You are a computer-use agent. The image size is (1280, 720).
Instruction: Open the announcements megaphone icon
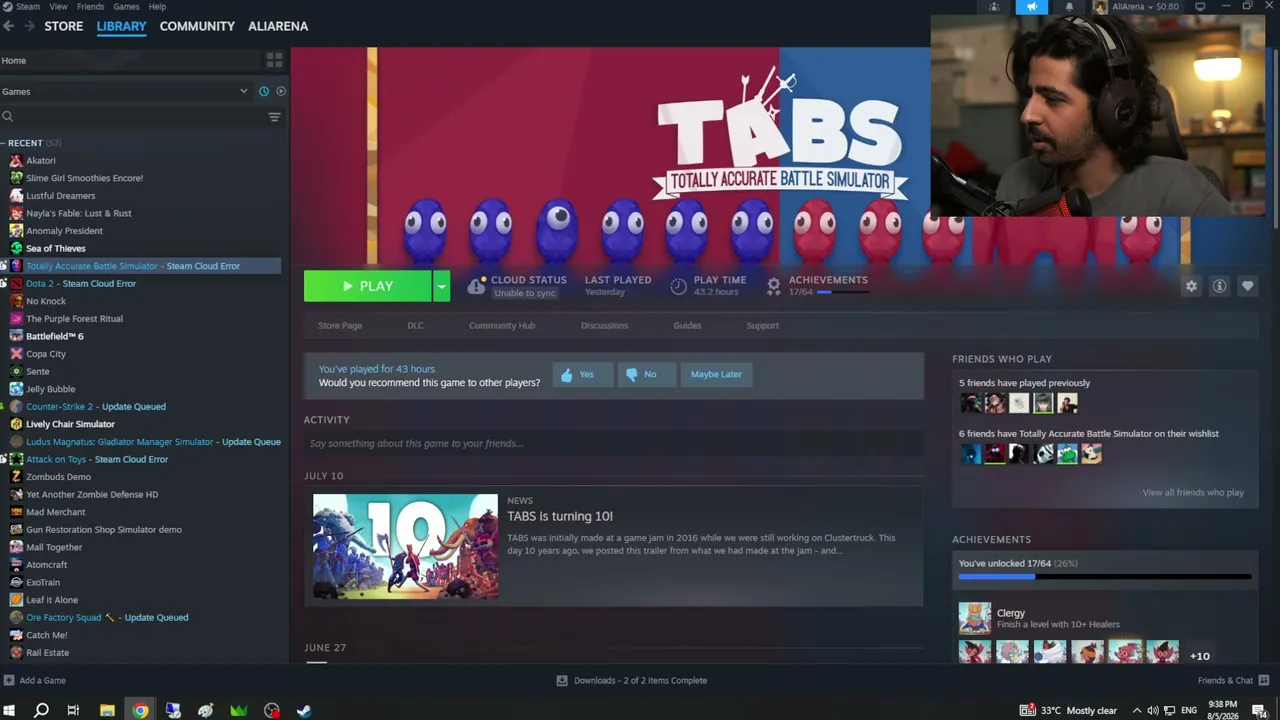1032,7
